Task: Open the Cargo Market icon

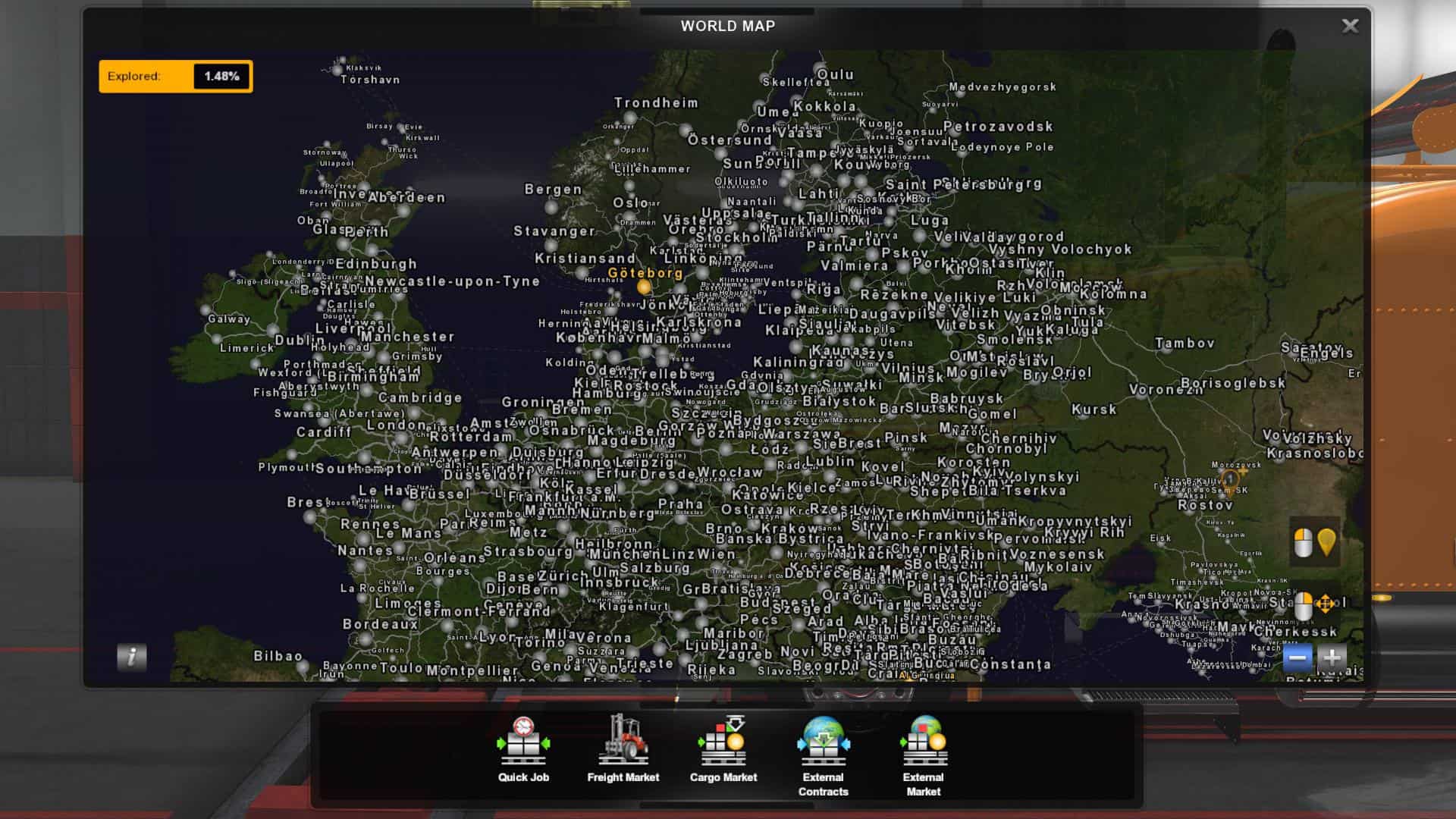Action: point(723,740)
